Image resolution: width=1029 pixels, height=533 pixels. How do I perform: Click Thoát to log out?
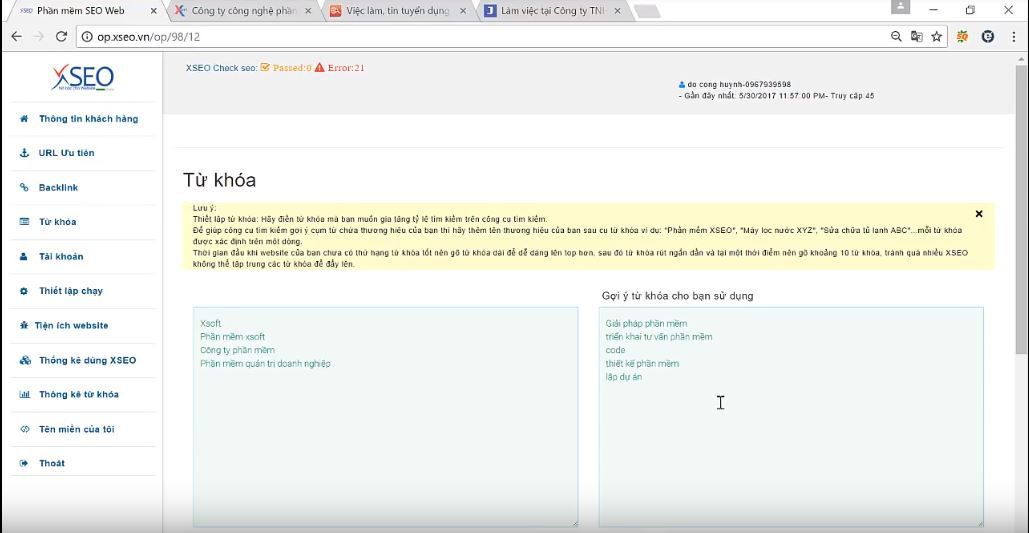click(x=52, y=463)
